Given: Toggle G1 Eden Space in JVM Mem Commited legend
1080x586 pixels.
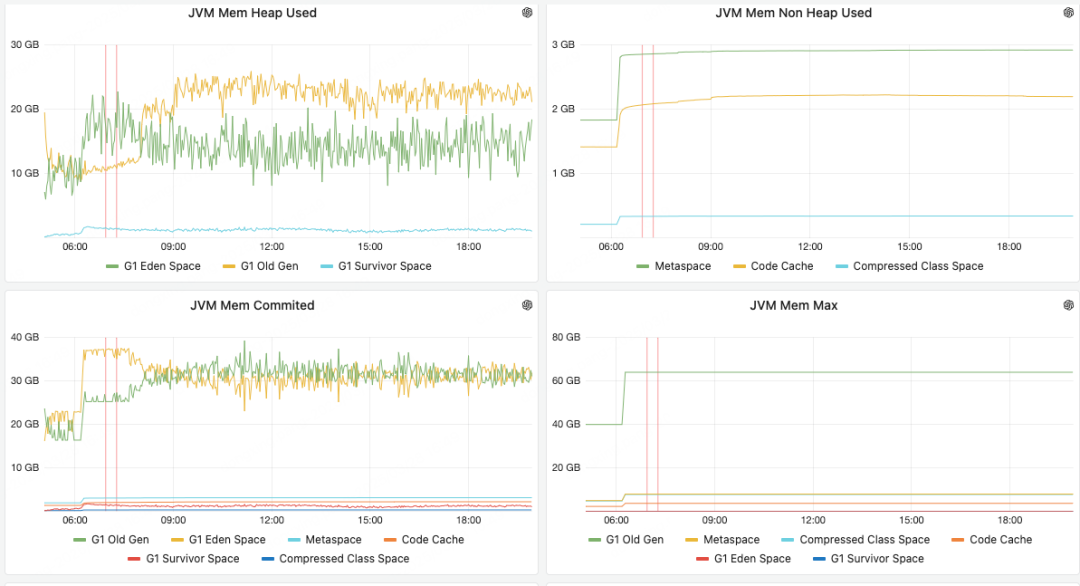Looking at the screenshot, I should coord(227,540).
